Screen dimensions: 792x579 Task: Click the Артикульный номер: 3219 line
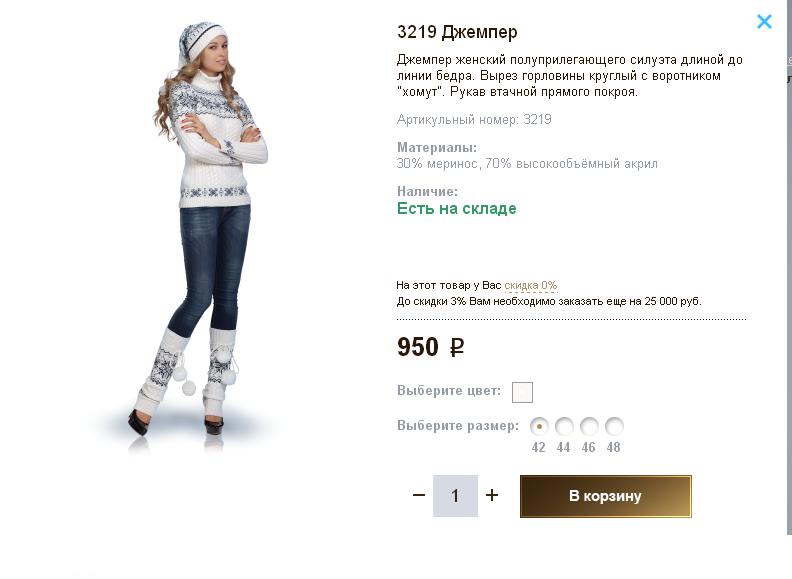tap(474, 120)
